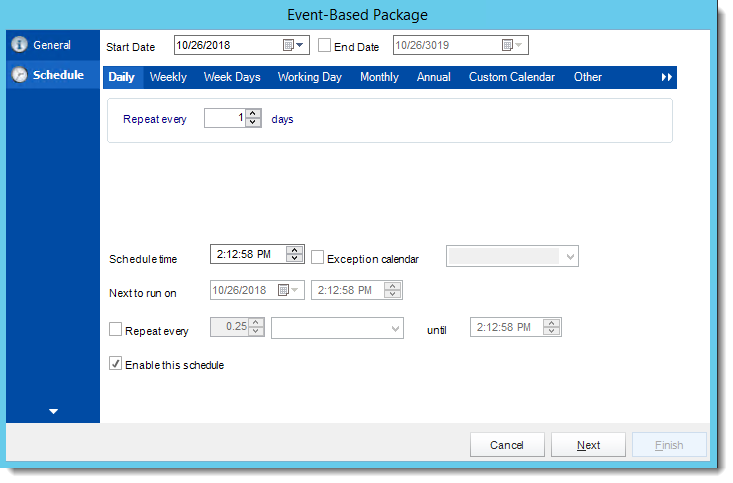Increase repeat every days value
Viewport: 733px width, 483px height.
[253, 114]
